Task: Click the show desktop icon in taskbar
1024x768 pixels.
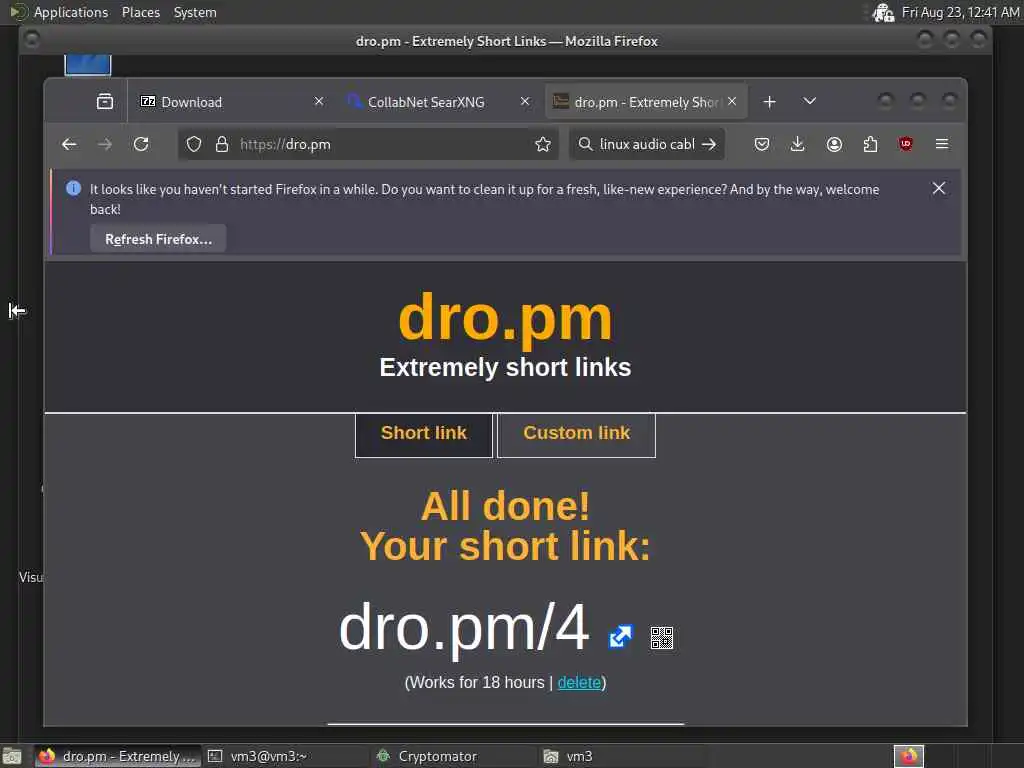Action: [x=12, y=756]
